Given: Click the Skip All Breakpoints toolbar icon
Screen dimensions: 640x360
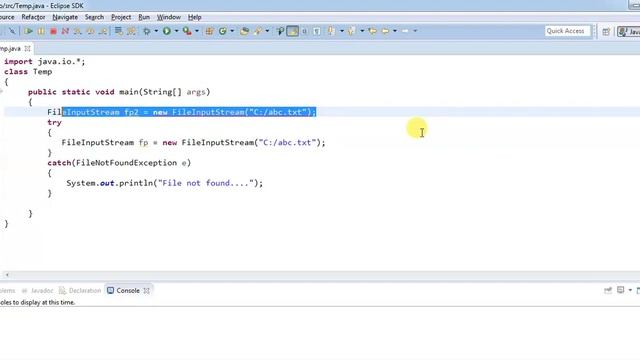Looking at the screenshot, I should 12,31.
